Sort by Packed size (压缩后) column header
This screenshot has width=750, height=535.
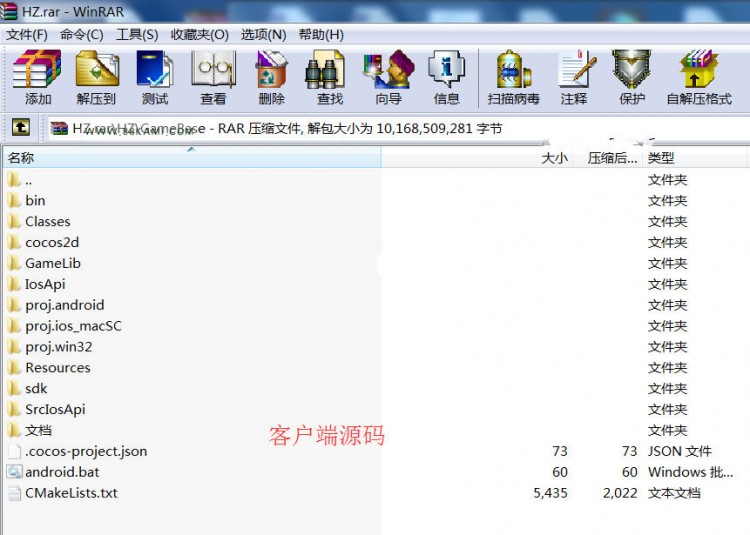(608, 158)
